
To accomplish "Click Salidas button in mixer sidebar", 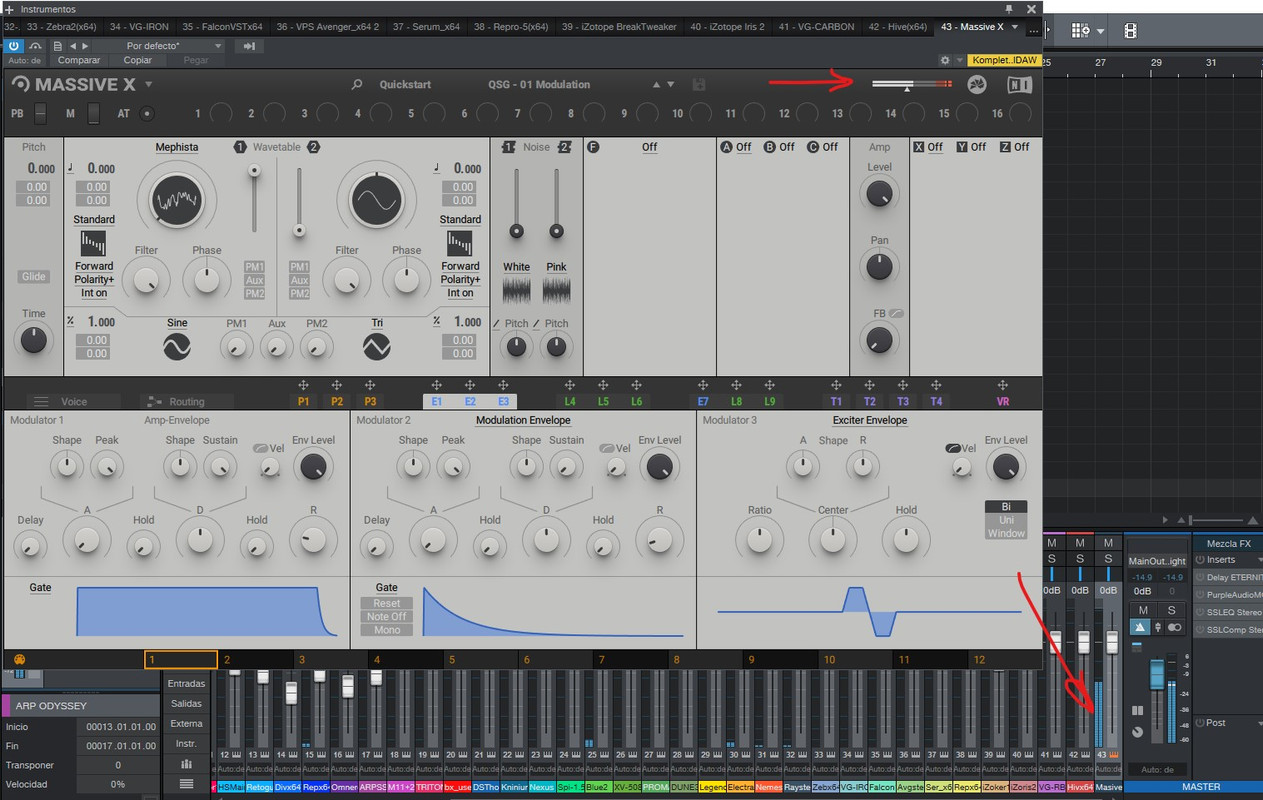I will (x=186, y=704).
